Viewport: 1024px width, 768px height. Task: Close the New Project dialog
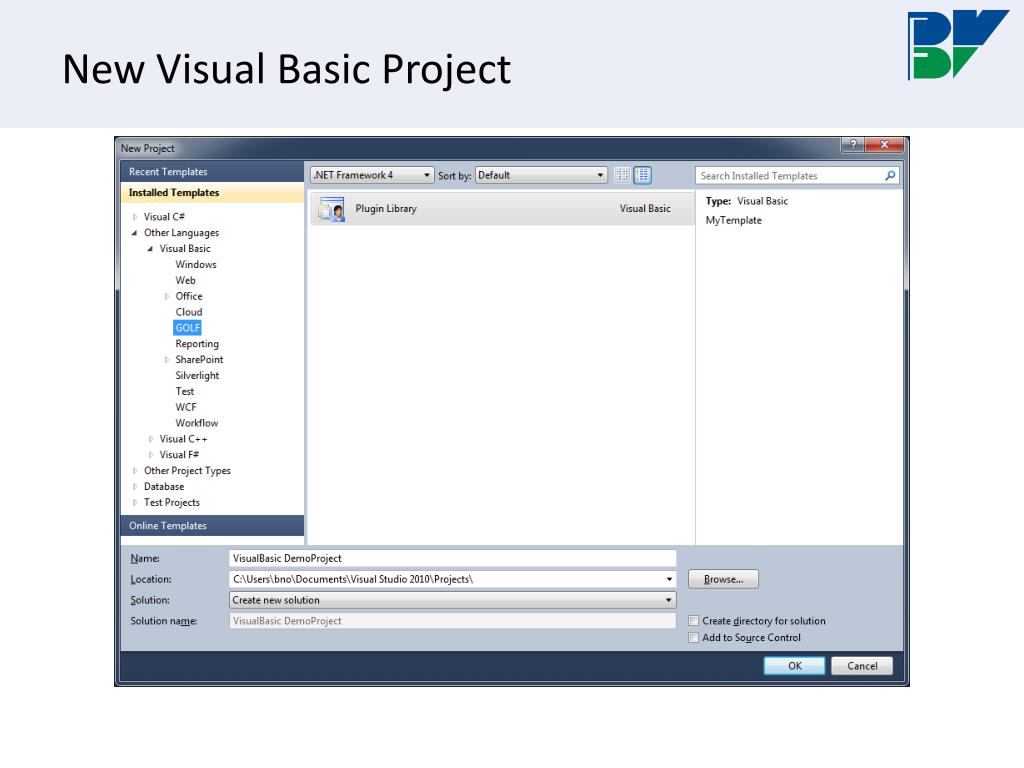884,144
